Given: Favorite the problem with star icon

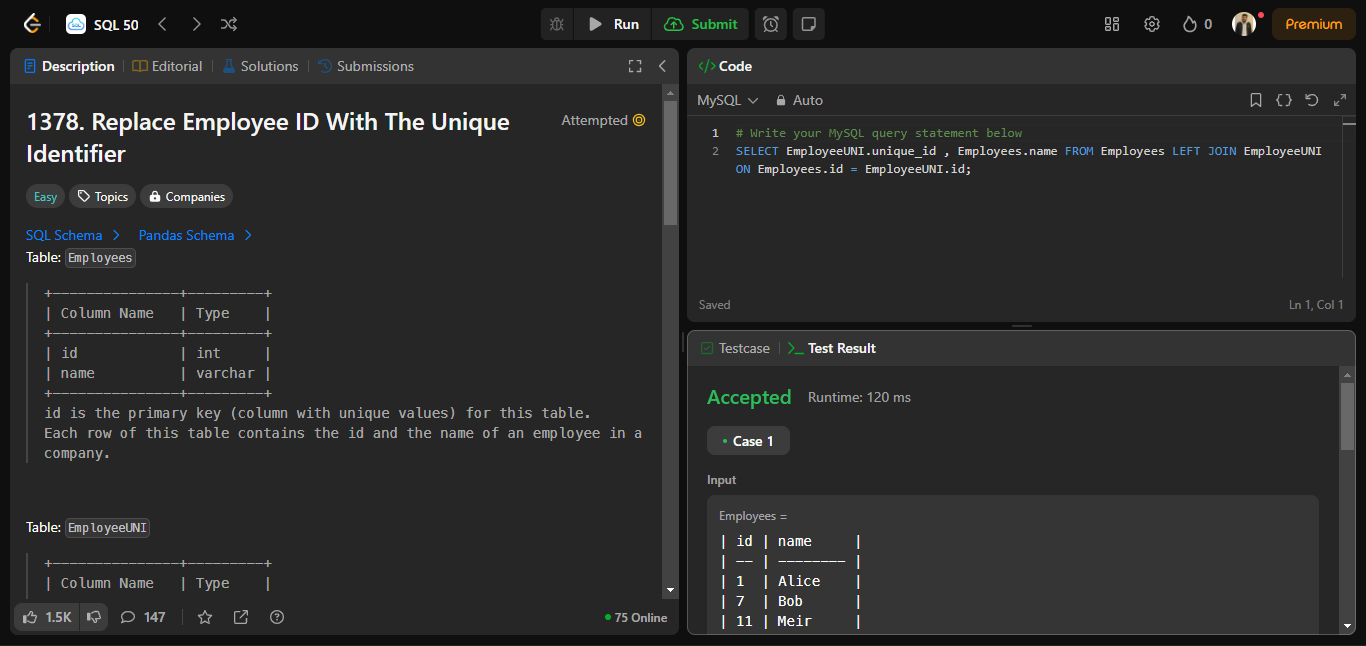Looking at the screenshot, I should [x=205, y=617].
